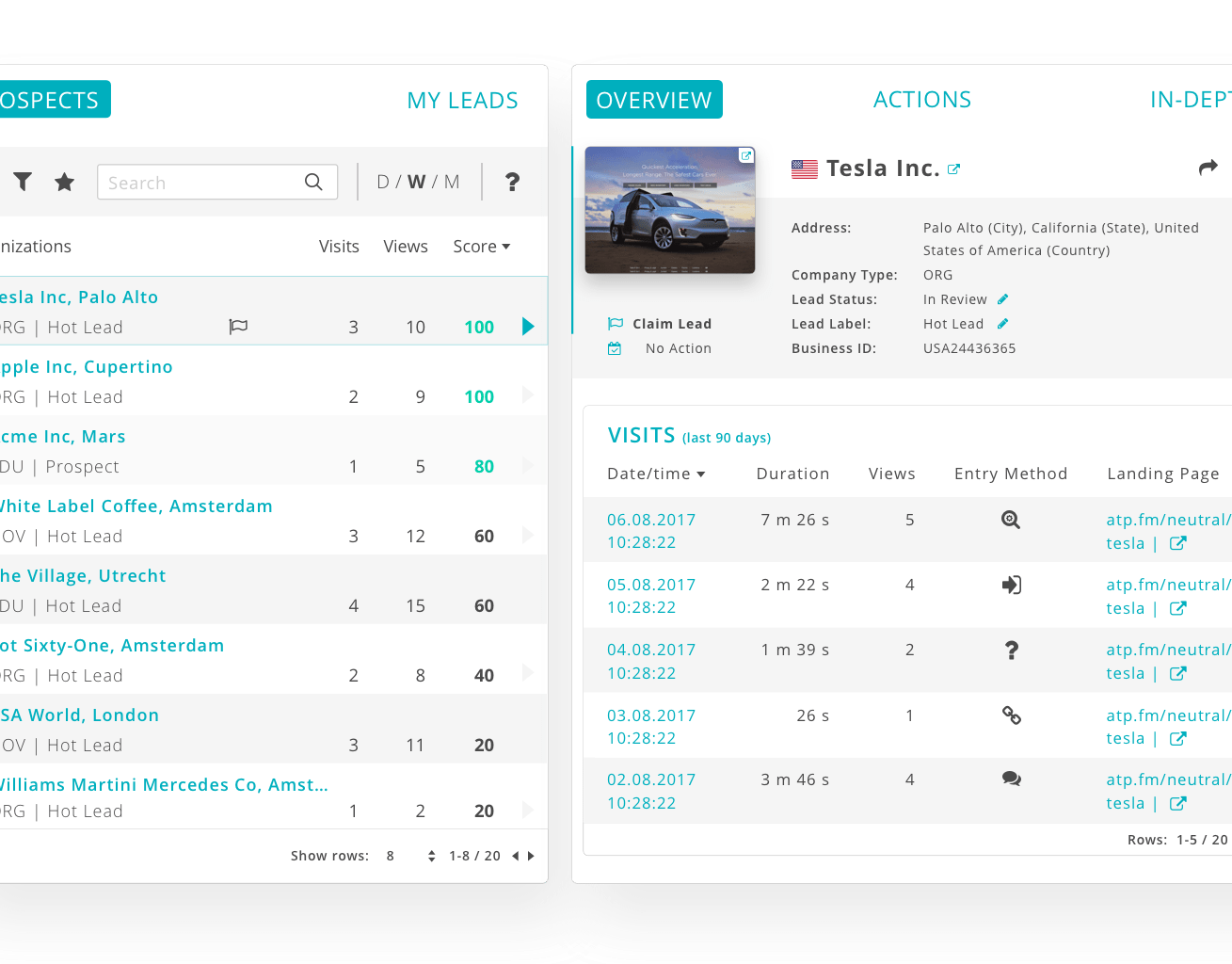
Task: Click link entry icon for 03.08.2017 visit
Action: pyautogui.click(x=1012, y=715)
